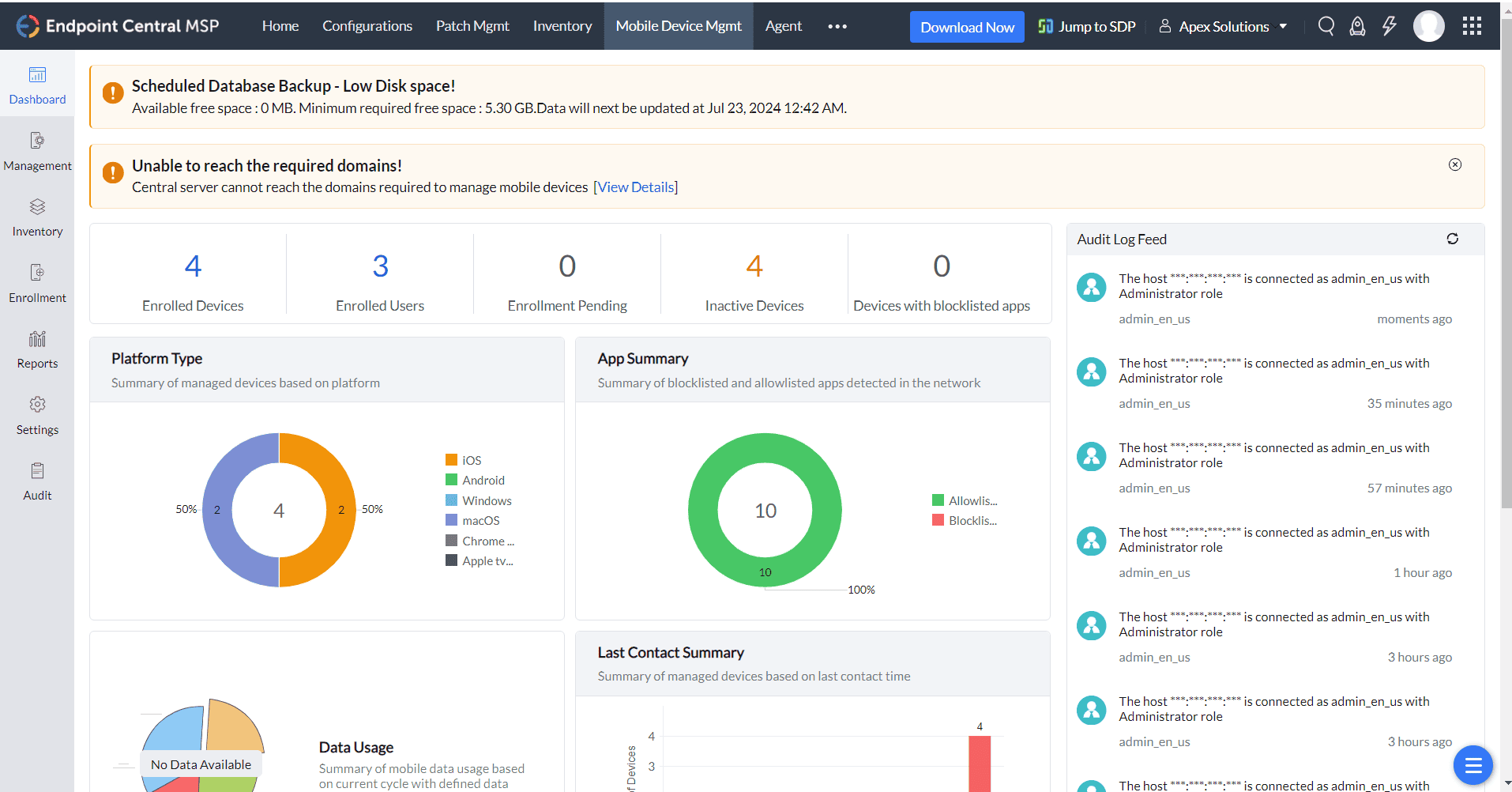Open the Audit sidebar section
Image resolution: width=1512 pixels, height=792 pixels.
coord(37,481)
